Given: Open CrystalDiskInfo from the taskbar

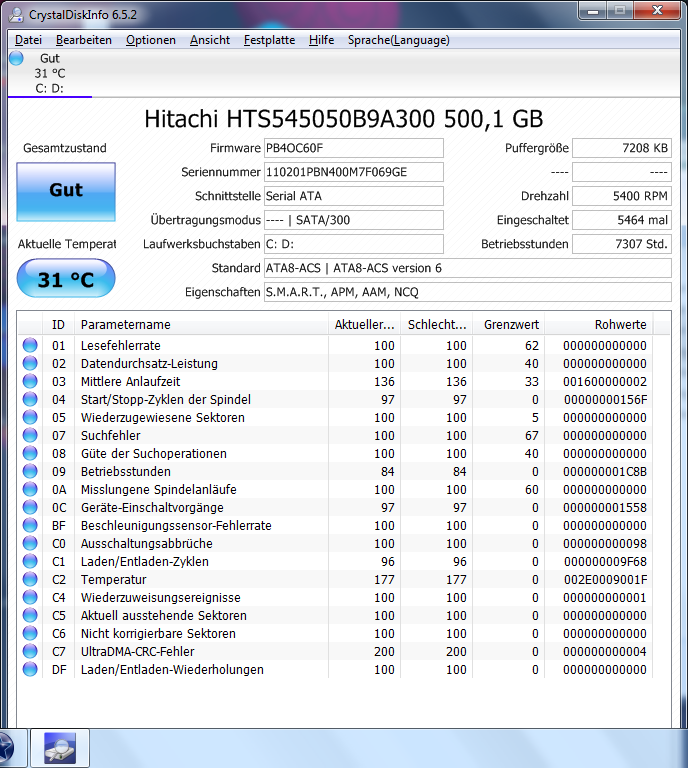Looking at the screenshot, I should (x=60, y=748).
